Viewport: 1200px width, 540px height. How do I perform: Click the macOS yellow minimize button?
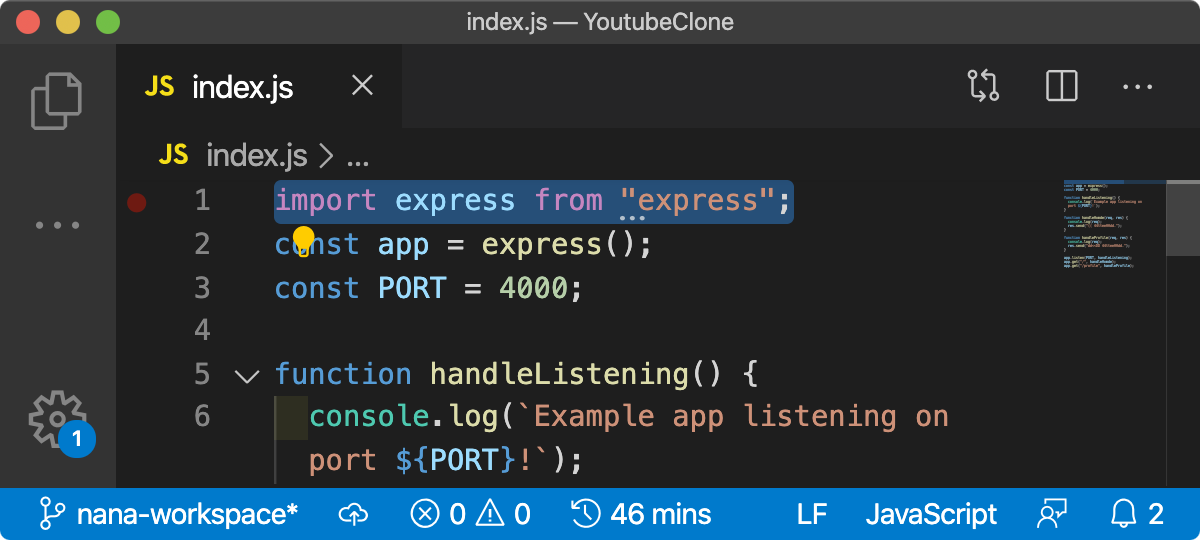[68, 21]
